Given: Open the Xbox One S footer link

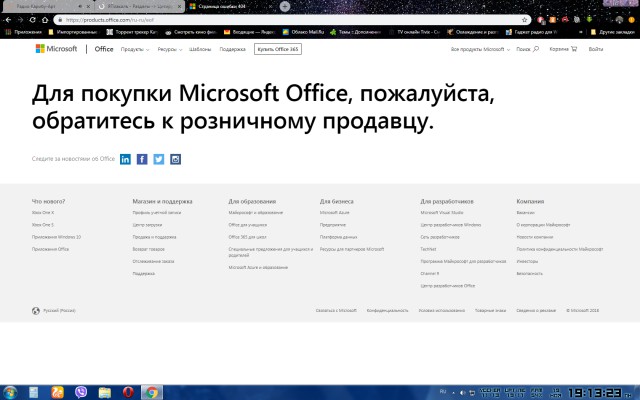Looking at the screenshot, I should (x=43, y=225).
